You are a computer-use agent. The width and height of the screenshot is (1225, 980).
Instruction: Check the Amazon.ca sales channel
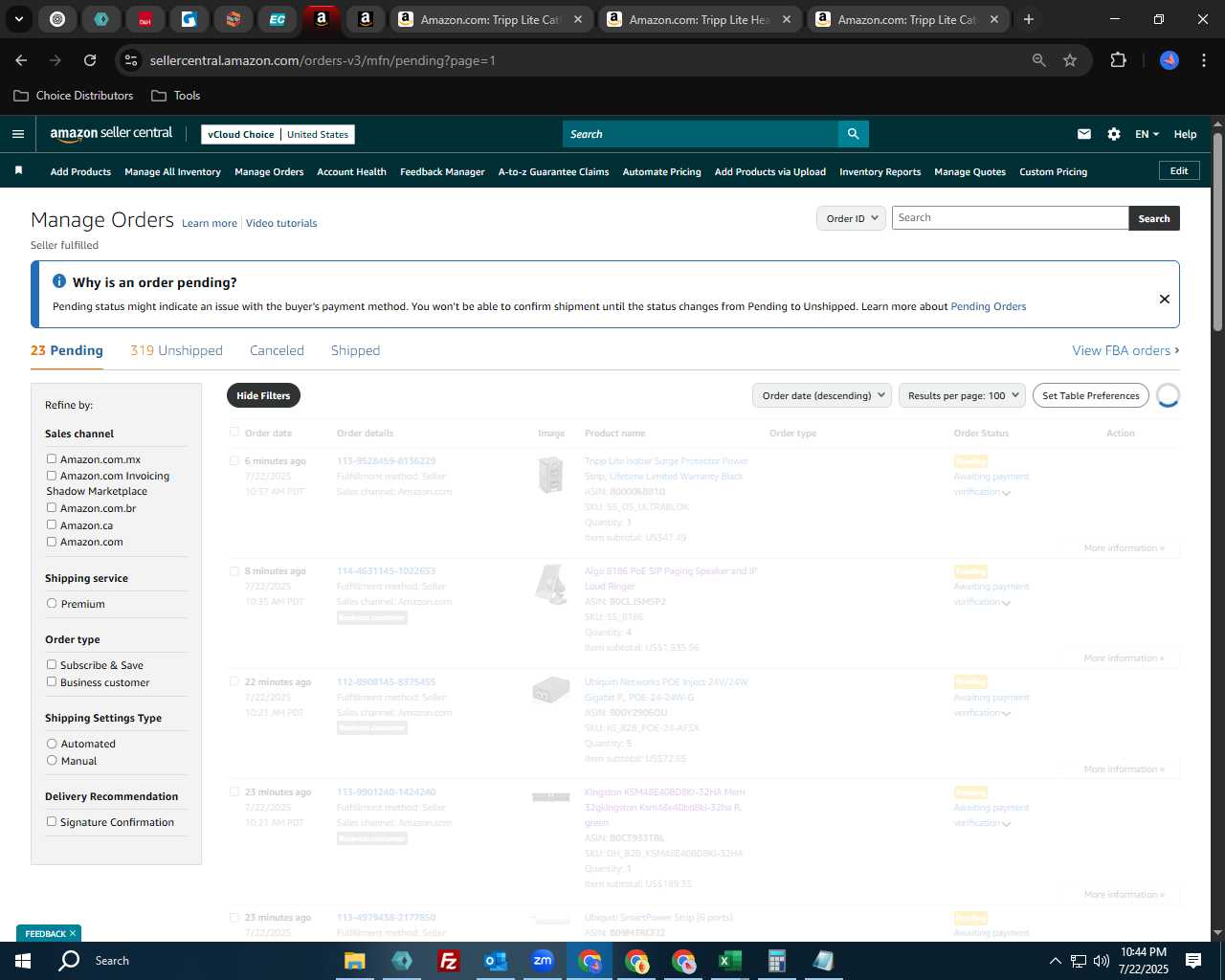(52, 524)
